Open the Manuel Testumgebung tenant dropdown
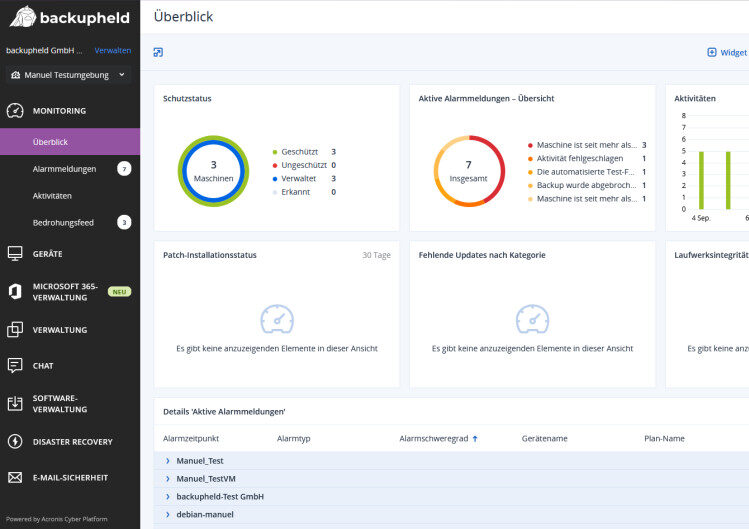This screenshot has height=529, width=749. [68, 75]
